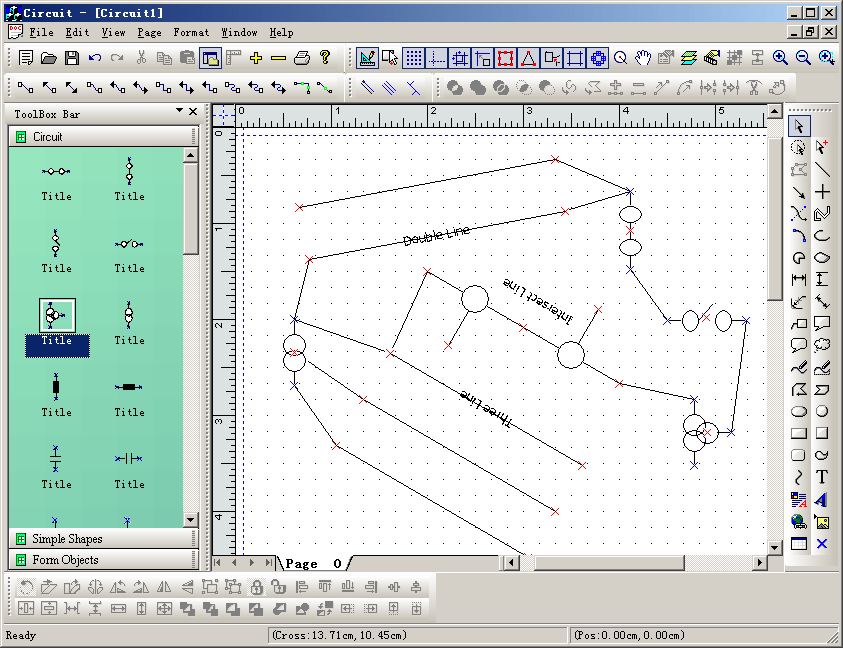Viewport: 843px width, 648px height.
Task: Click the yellow plus icon
Action: tap(256, 58)
